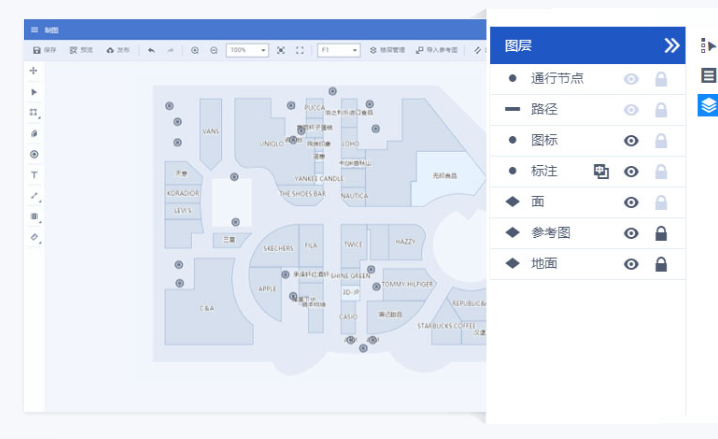
Task: Click the 发布 publish button
Action: [x=117, y=50]
